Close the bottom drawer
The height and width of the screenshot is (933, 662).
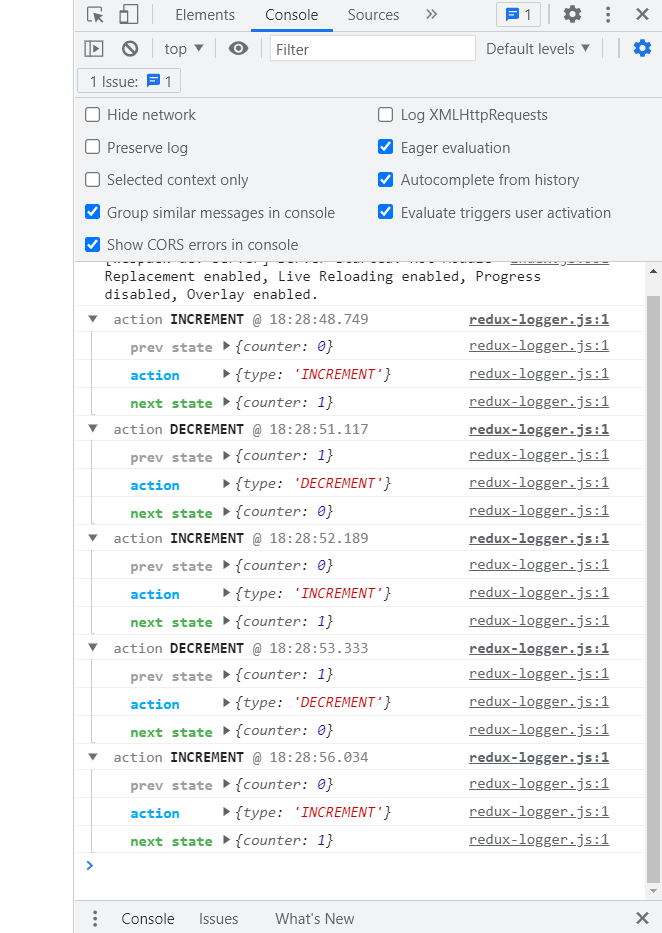642,918
